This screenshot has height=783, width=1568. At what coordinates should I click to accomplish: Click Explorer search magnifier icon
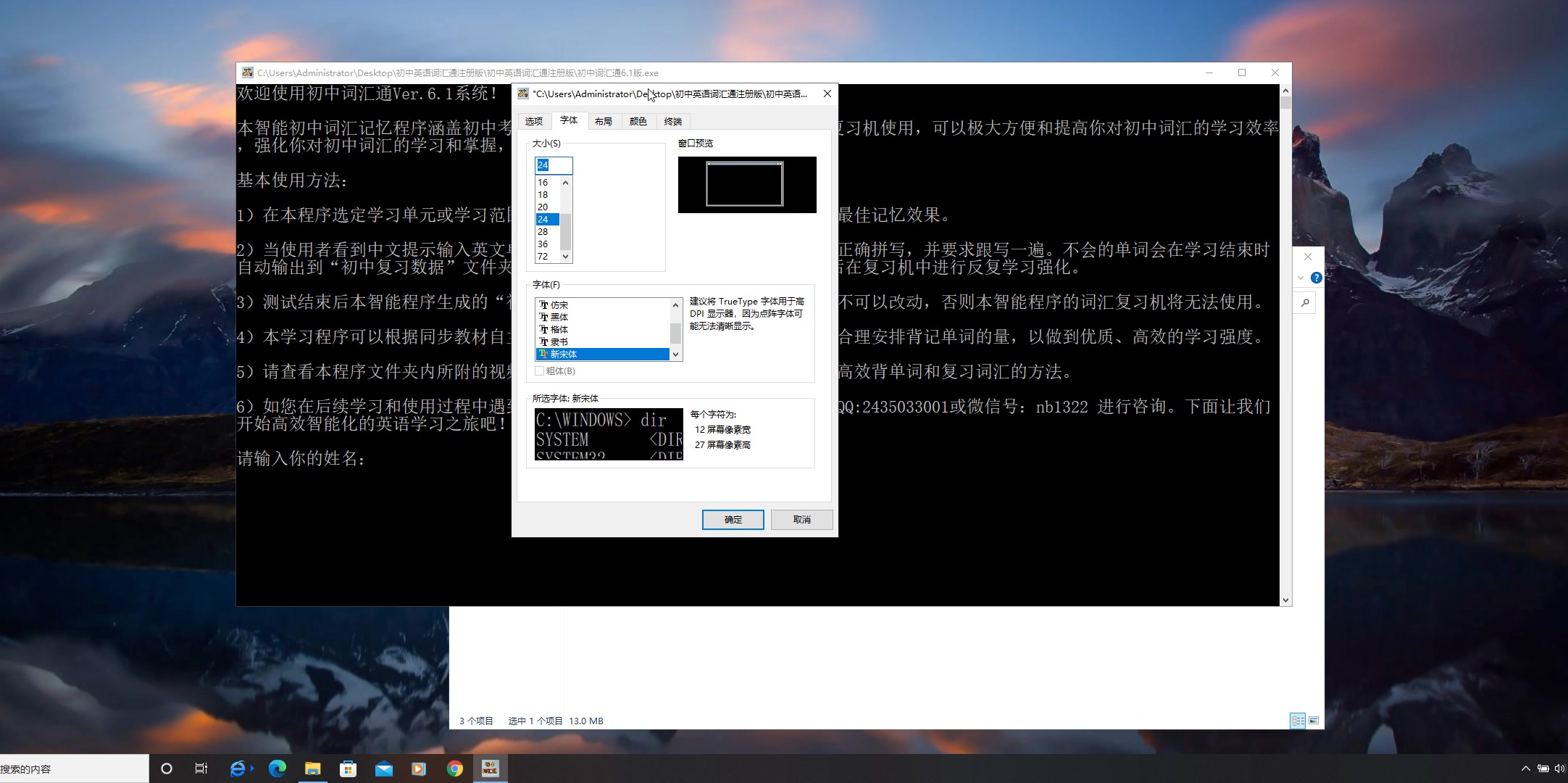pos(1305,302)
